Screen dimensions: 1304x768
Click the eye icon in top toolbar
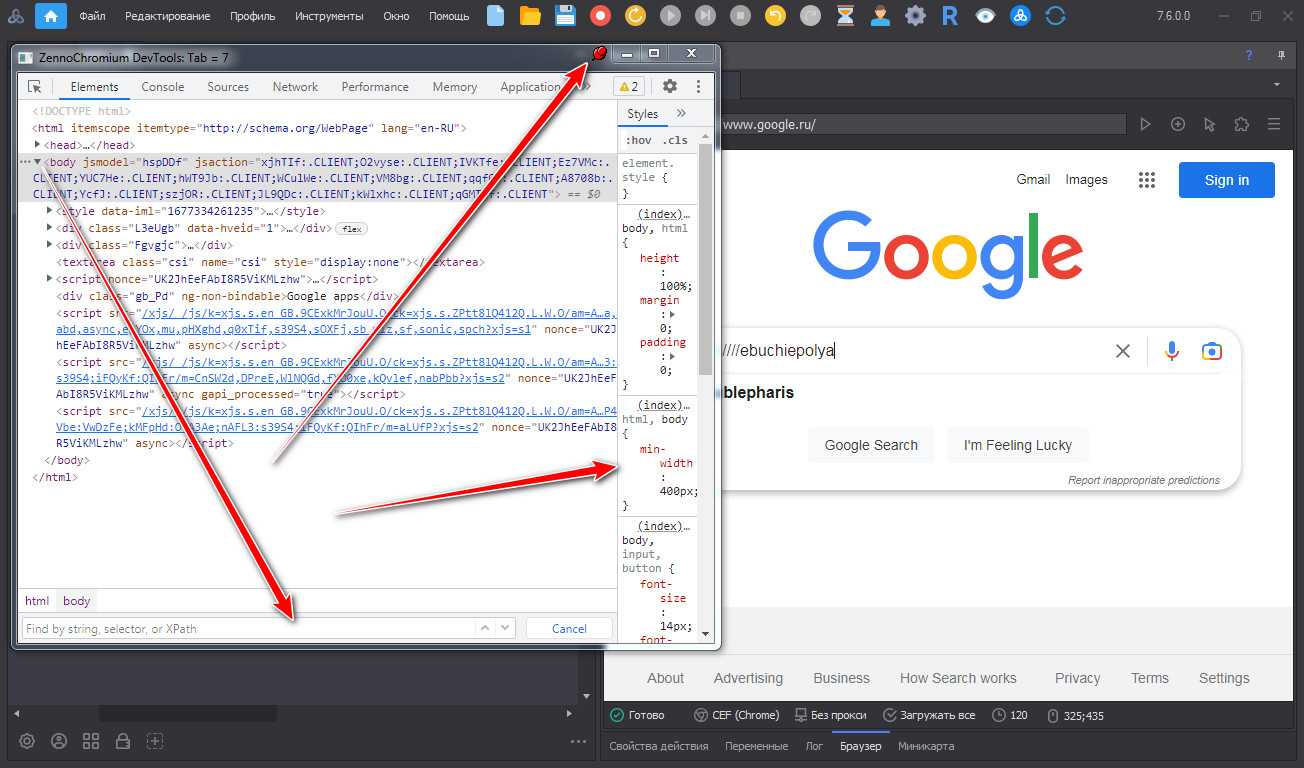(985, 16)
